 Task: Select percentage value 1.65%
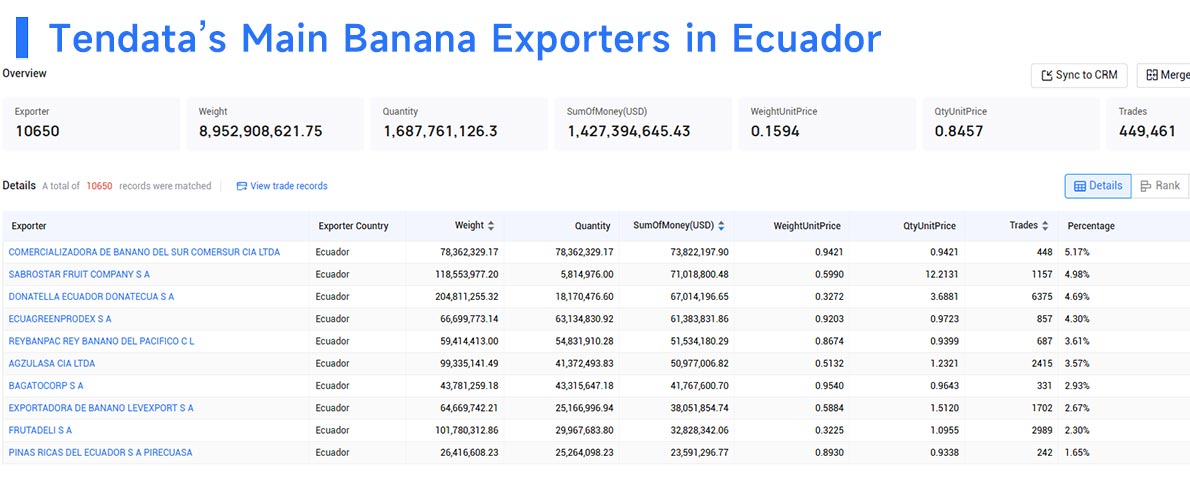(x=1077, y=453)
